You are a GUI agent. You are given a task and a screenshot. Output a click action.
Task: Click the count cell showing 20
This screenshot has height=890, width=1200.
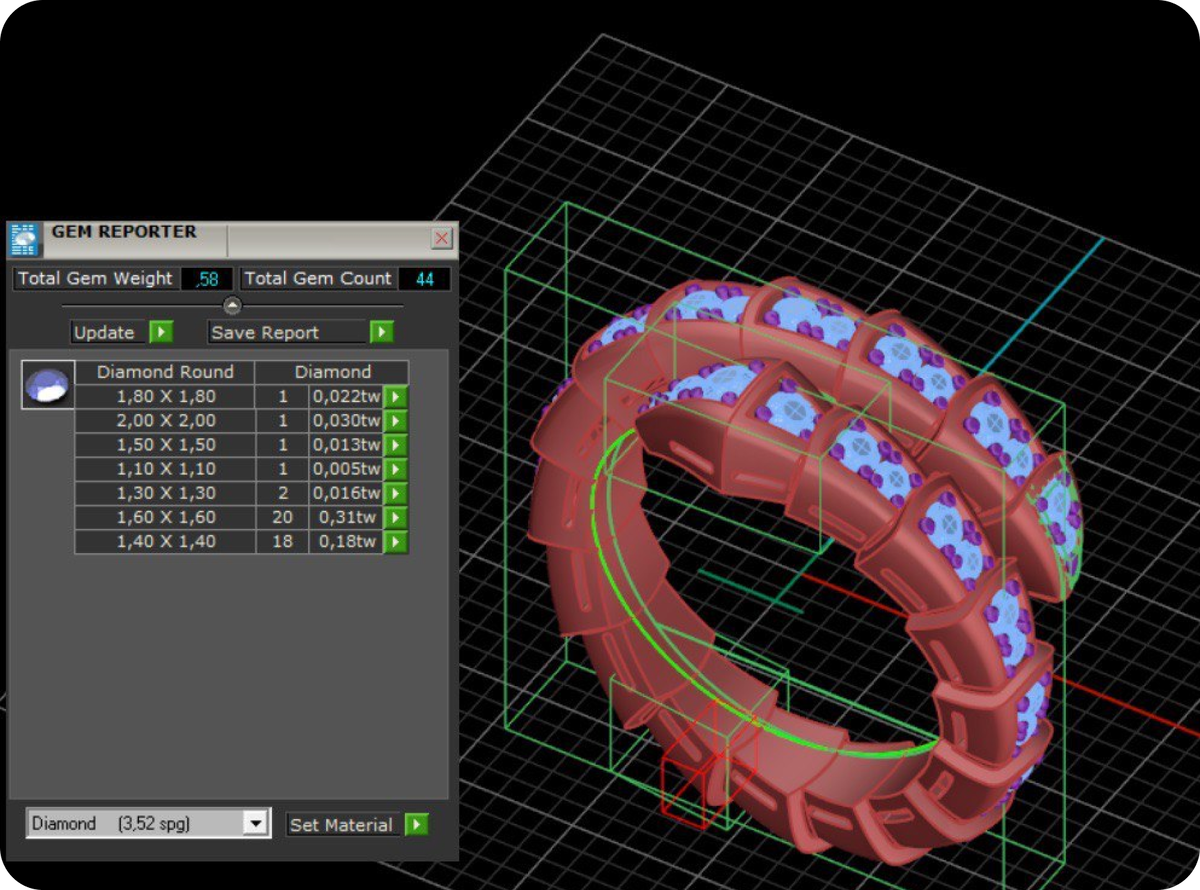pyautogui.click(x=283, y=518)
